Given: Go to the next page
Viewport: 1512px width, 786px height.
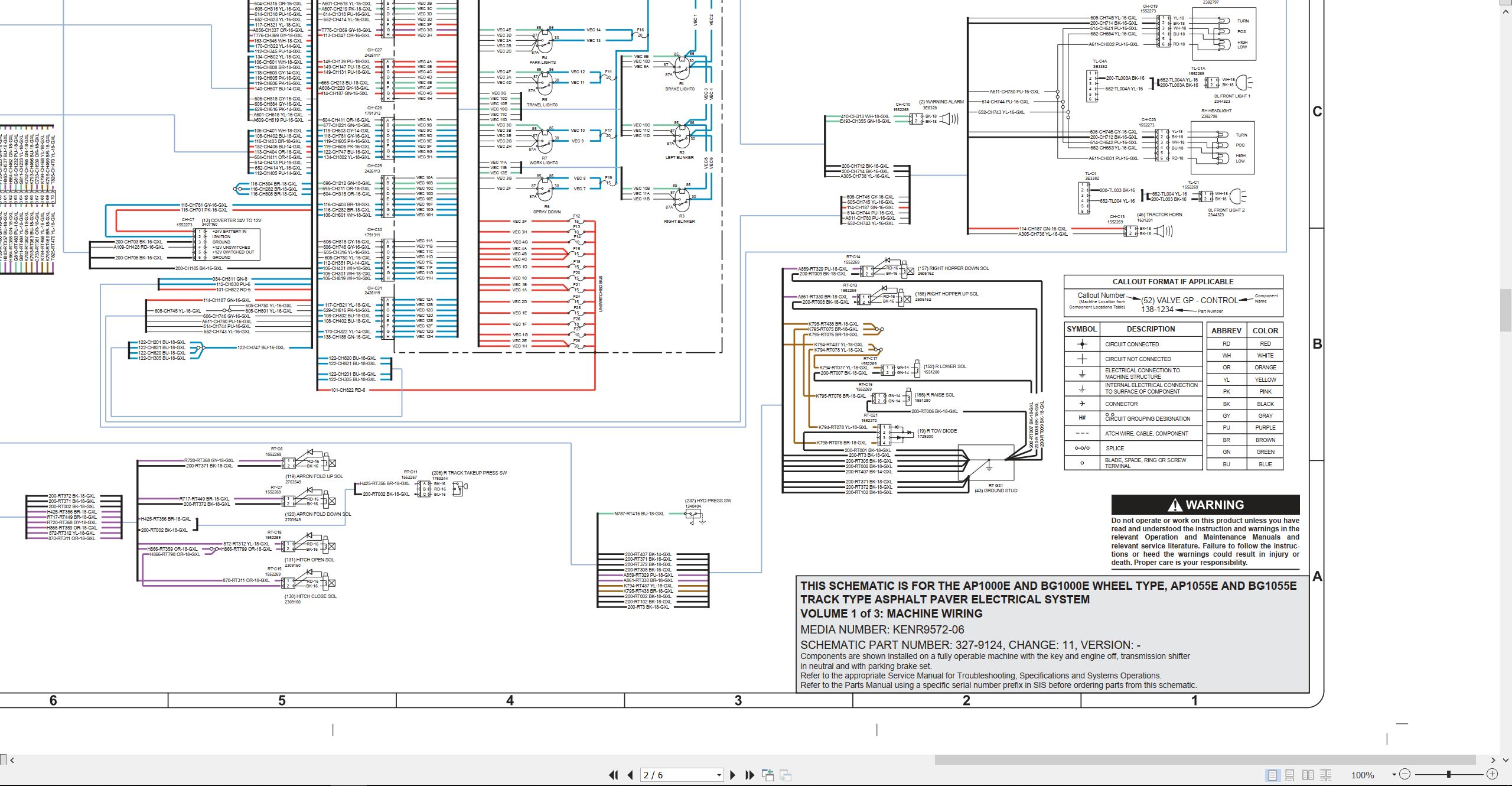Looking at the screenshot, I should 733,775.
